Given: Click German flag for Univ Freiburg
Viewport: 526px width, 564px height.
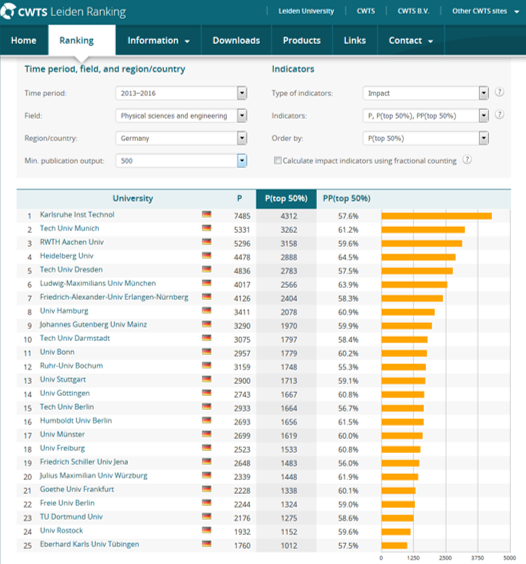Looking at the screenshot, I should point(207,448).
